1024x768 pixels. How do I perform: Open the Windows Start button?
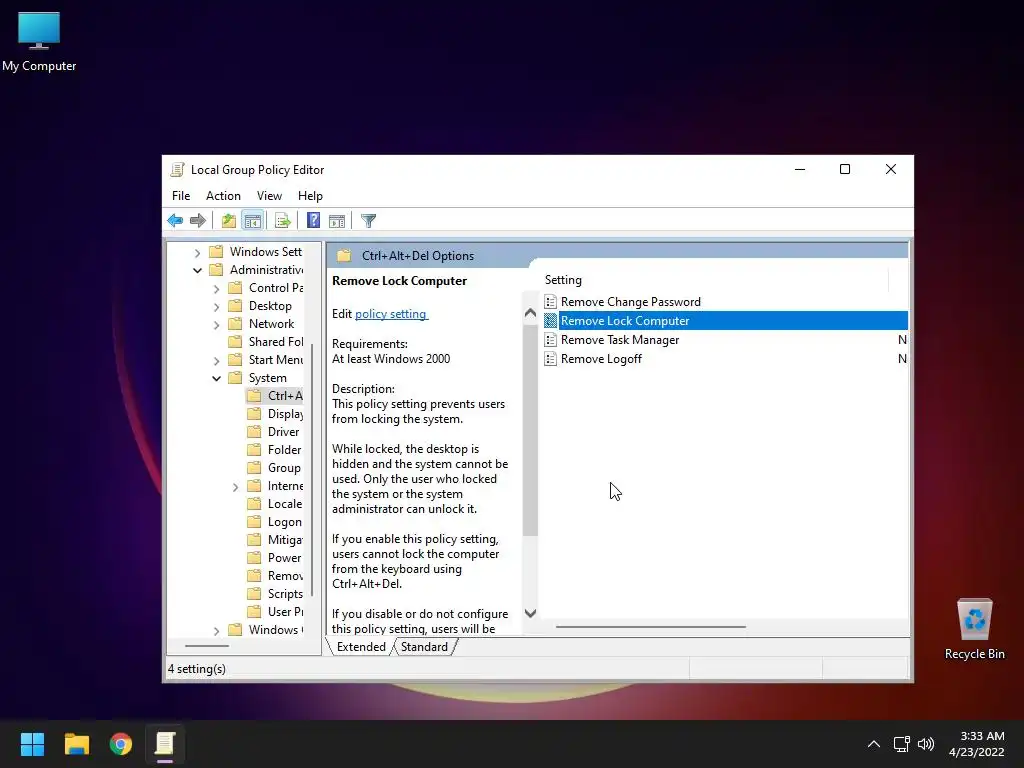(x=32, y=744)
